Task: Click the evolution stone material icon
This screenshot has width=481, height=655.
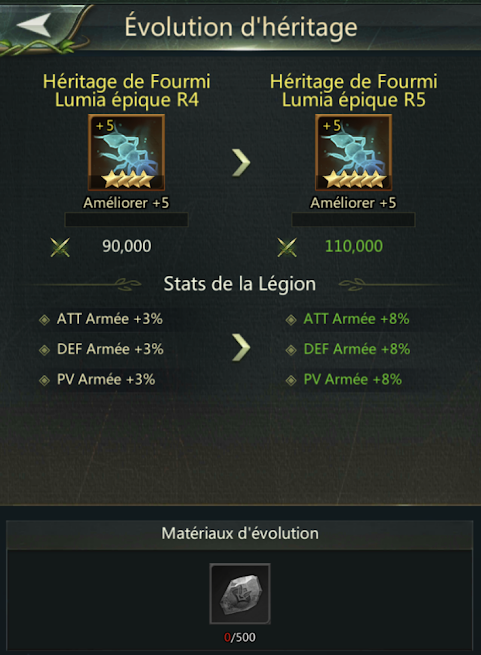Action: coord(240,594)
